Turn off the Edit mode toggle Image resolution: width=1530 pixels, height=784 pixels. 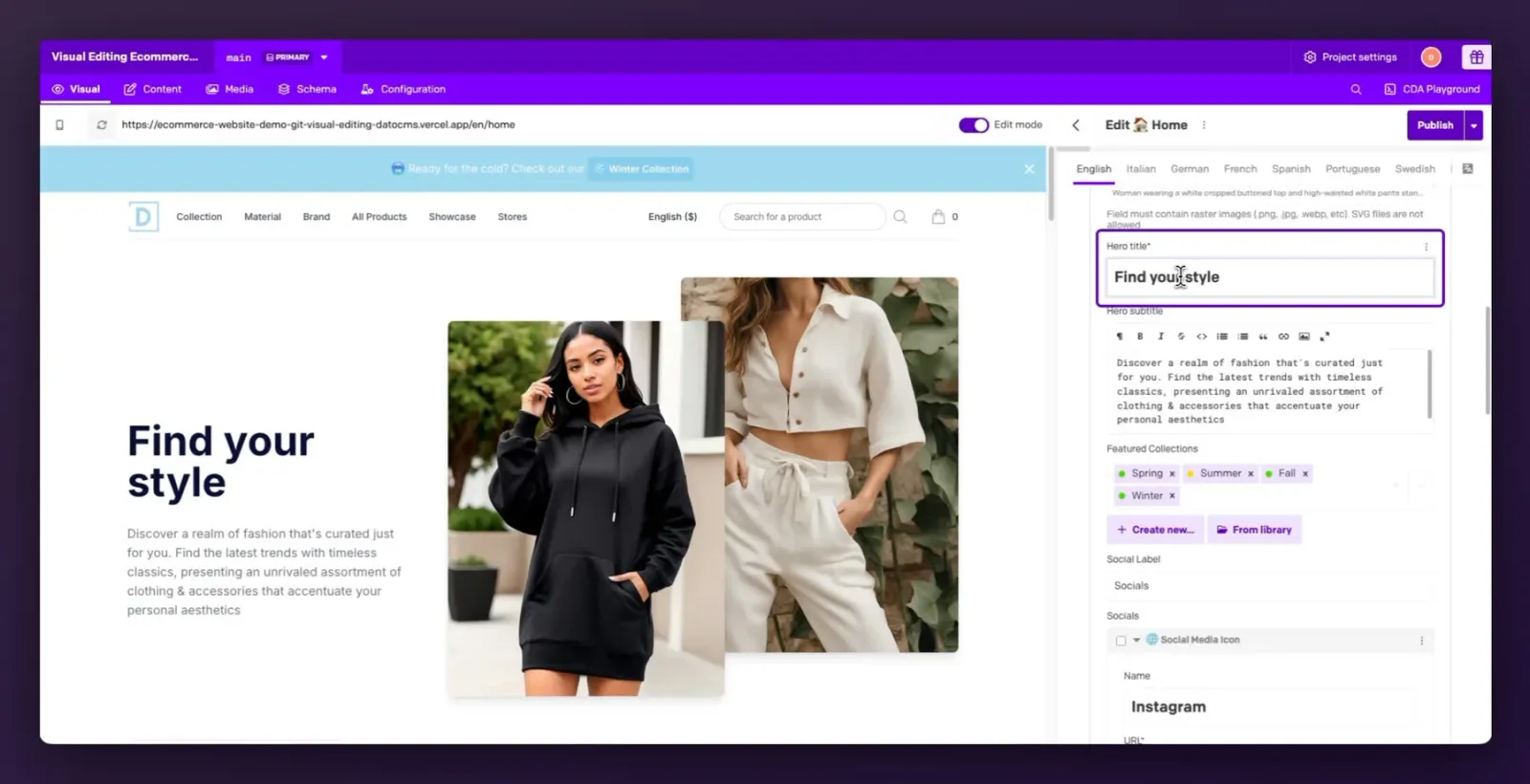[973, 125]
